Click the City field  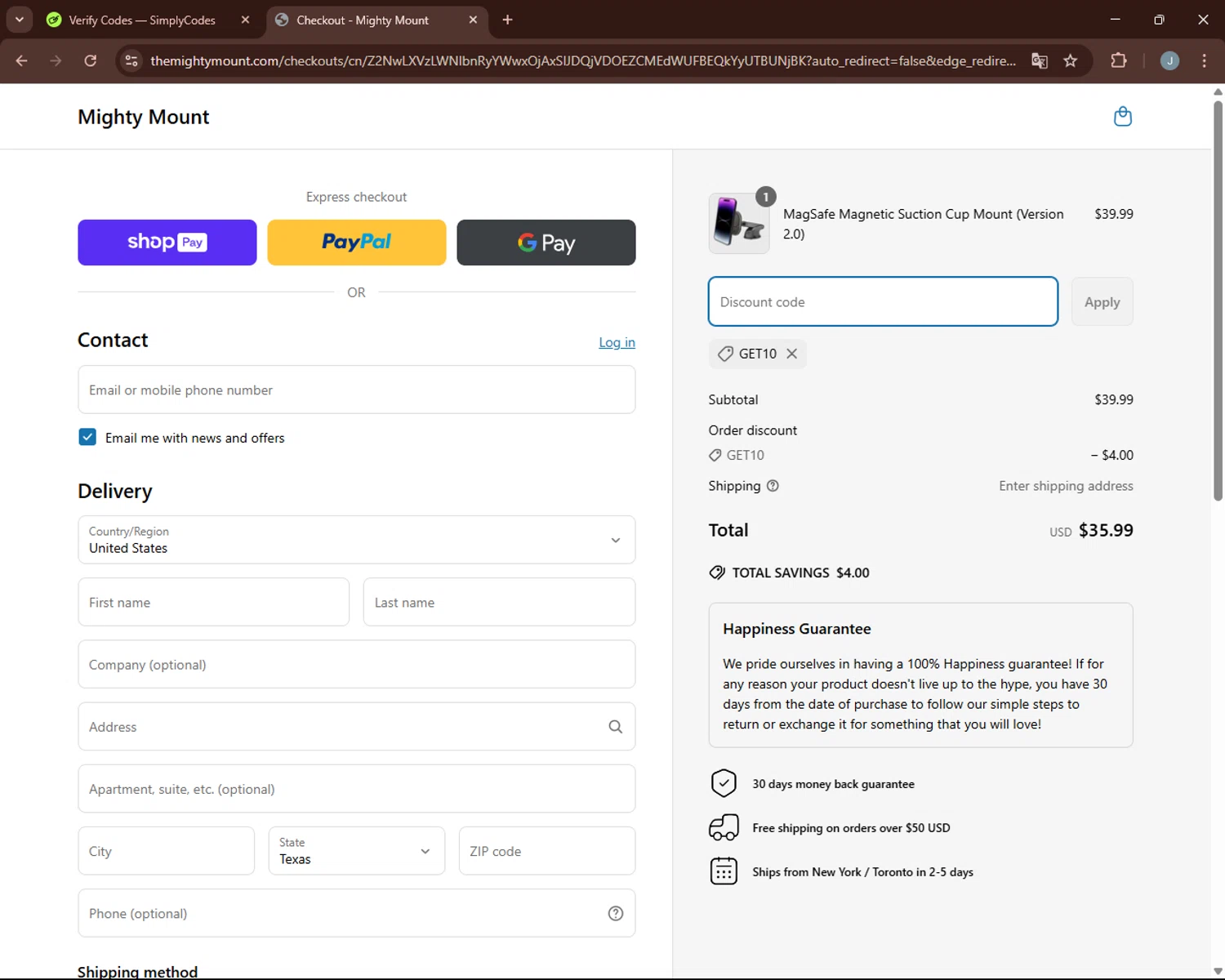coord(167,851)
